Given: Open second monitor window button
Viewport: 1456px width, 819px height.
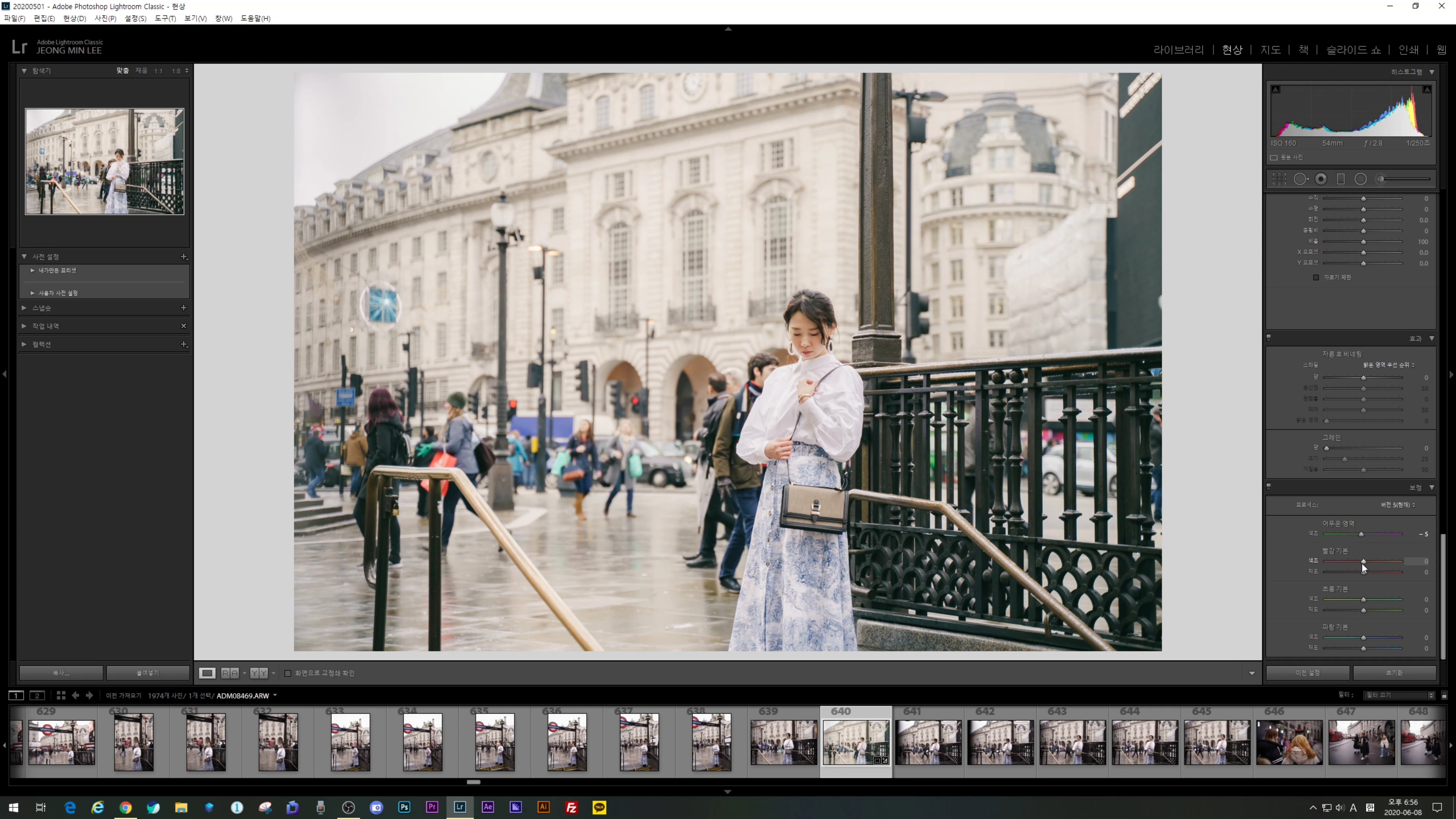Looking at the screenshot, I should pyautogui.click(x=37, y=695).
